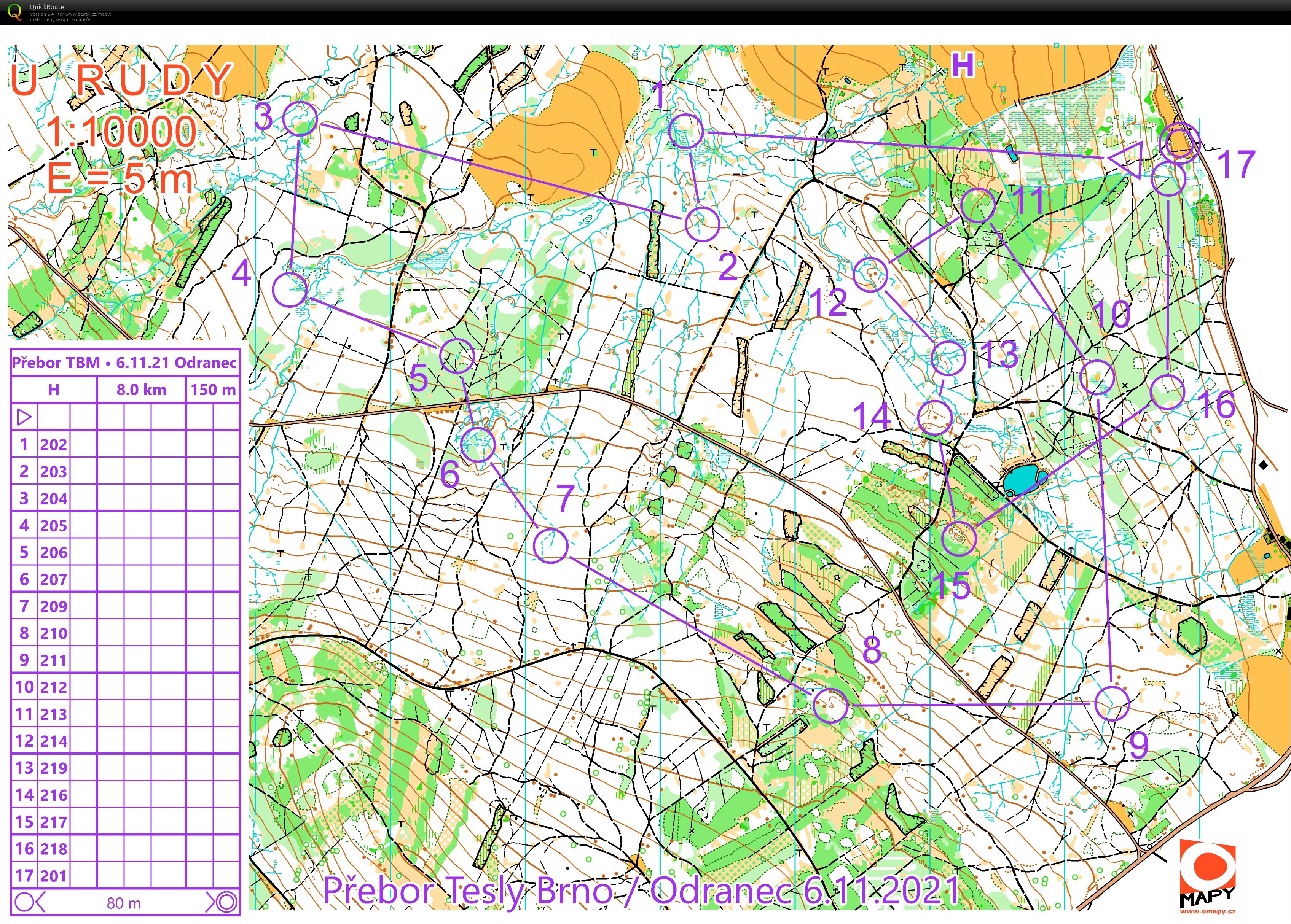The height and width of the screenshot is (924, 1291).
Task: Click control code 219 table cell
Action: (x=54, y=768)
